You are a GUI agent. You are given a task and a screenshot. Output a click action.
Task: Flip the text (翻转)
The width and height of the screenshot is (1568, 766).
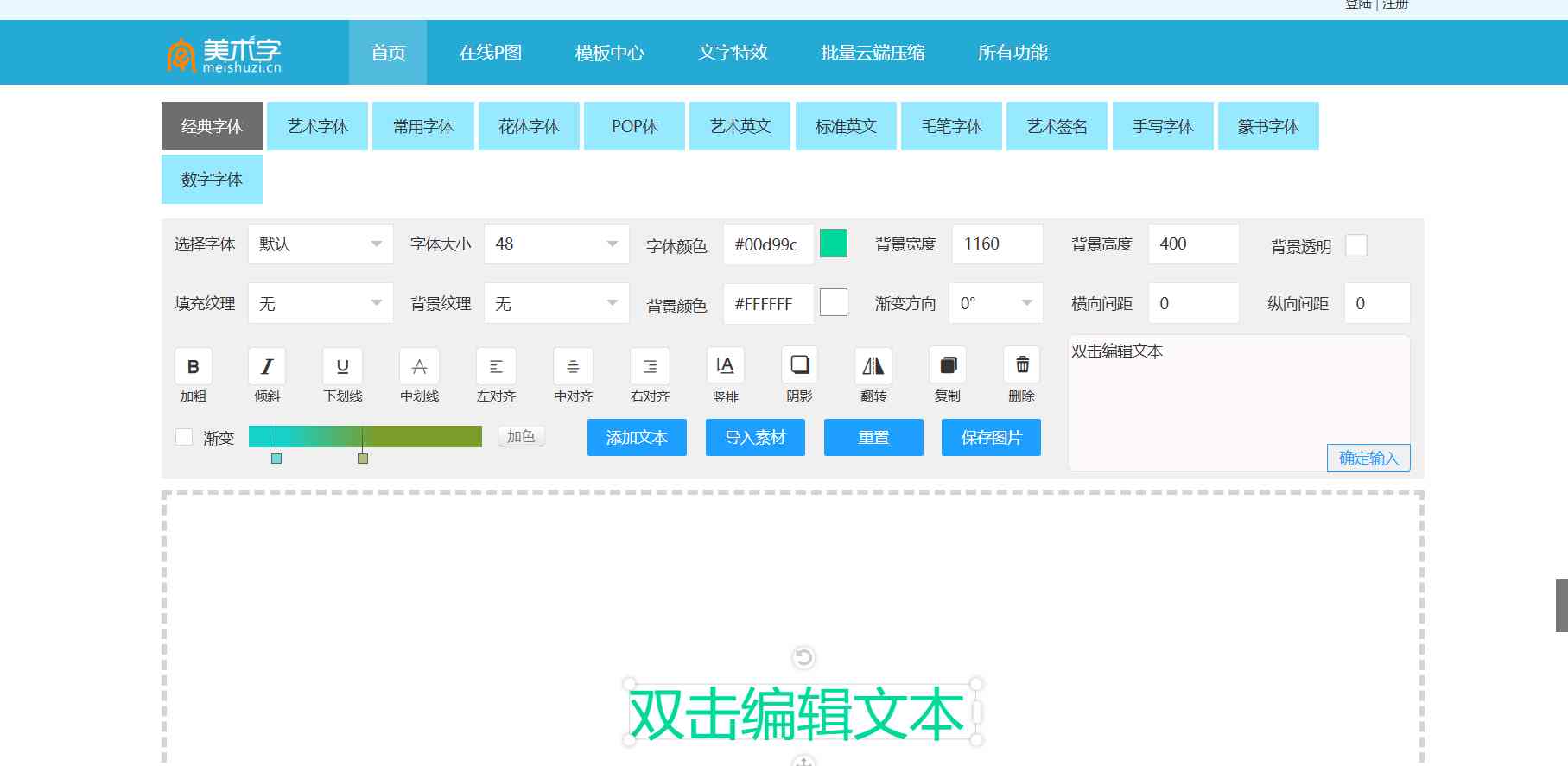pos(873,366)
